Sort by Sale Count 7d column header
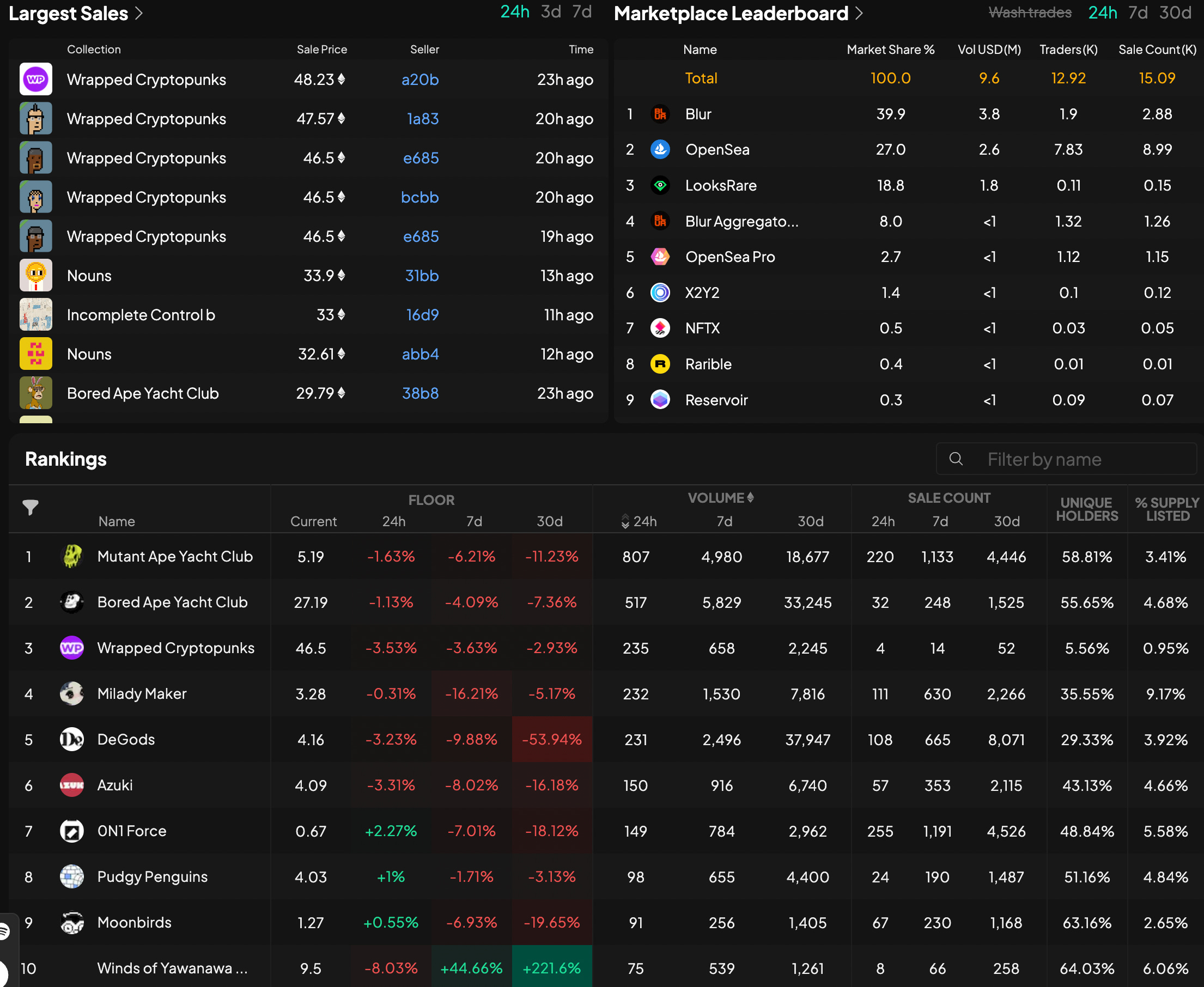The height and width of the screenshot is (987, 1204). [x=940, y=521]
